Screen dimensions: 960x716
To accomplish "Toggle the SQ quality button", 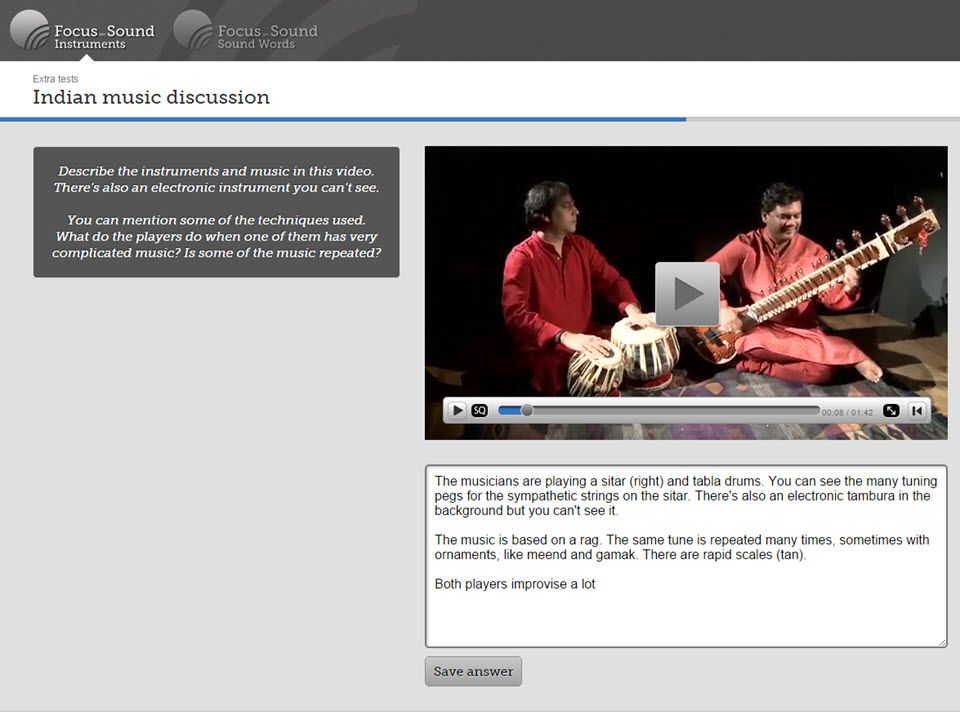I will 479,410.
